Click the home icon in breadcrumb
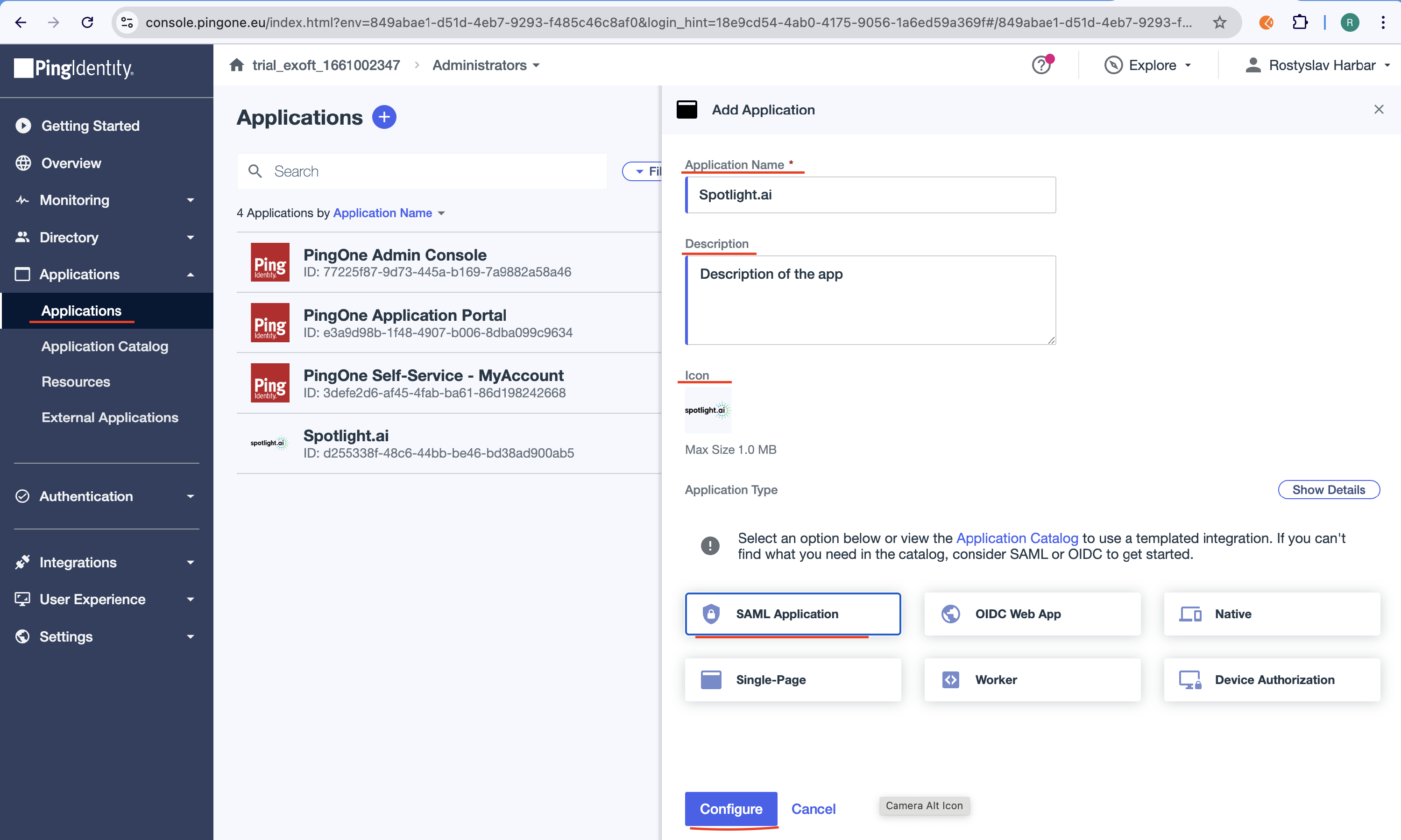This screenshot has height=840, width=1401. coord(237,65)
